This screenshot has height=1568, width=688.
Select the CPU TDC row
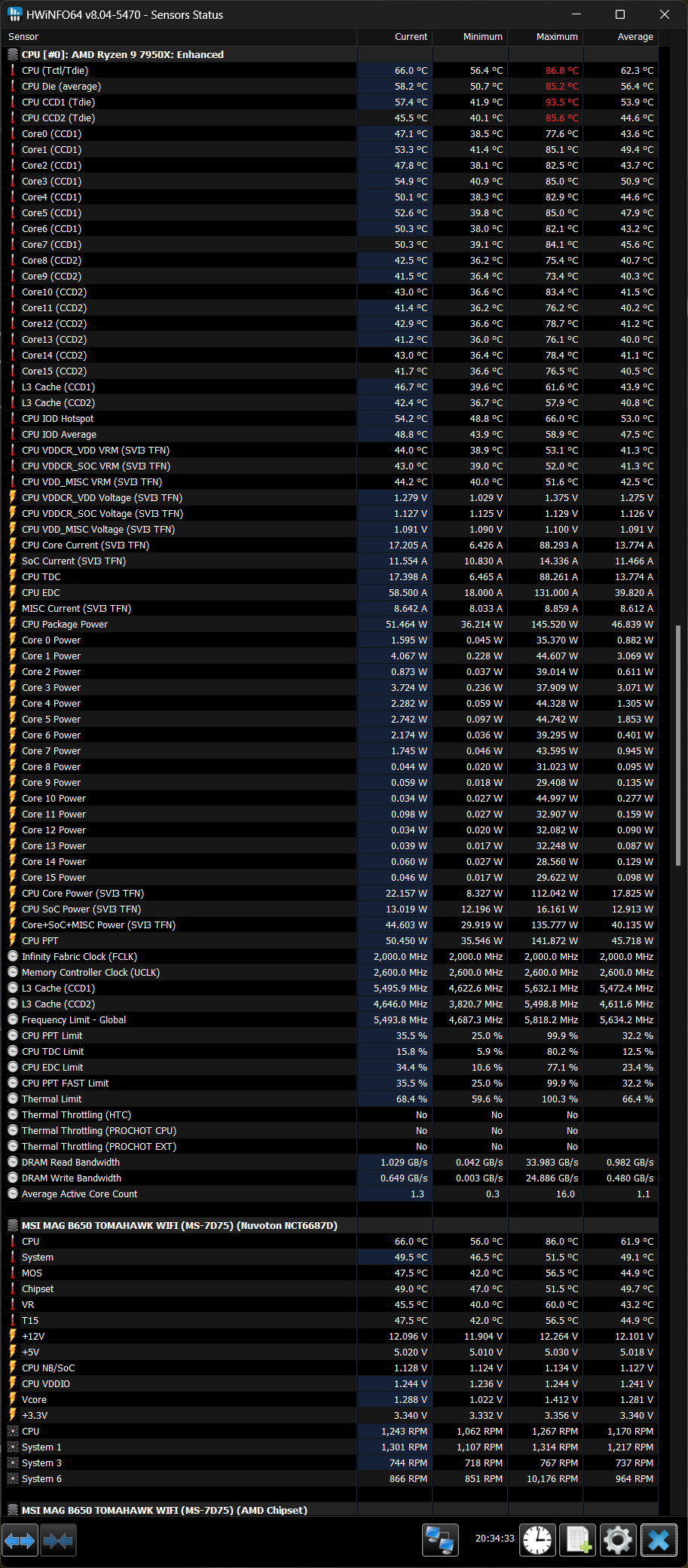point(330,576)
